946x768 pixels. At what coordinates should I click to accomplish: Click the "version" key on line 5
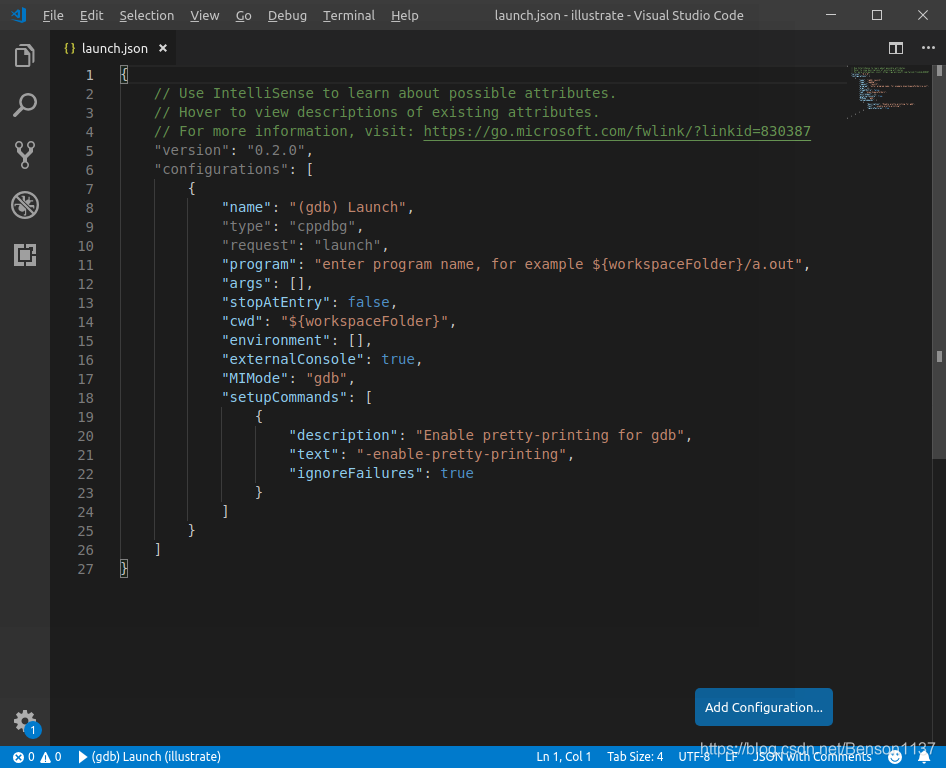[x=192, y=150]
